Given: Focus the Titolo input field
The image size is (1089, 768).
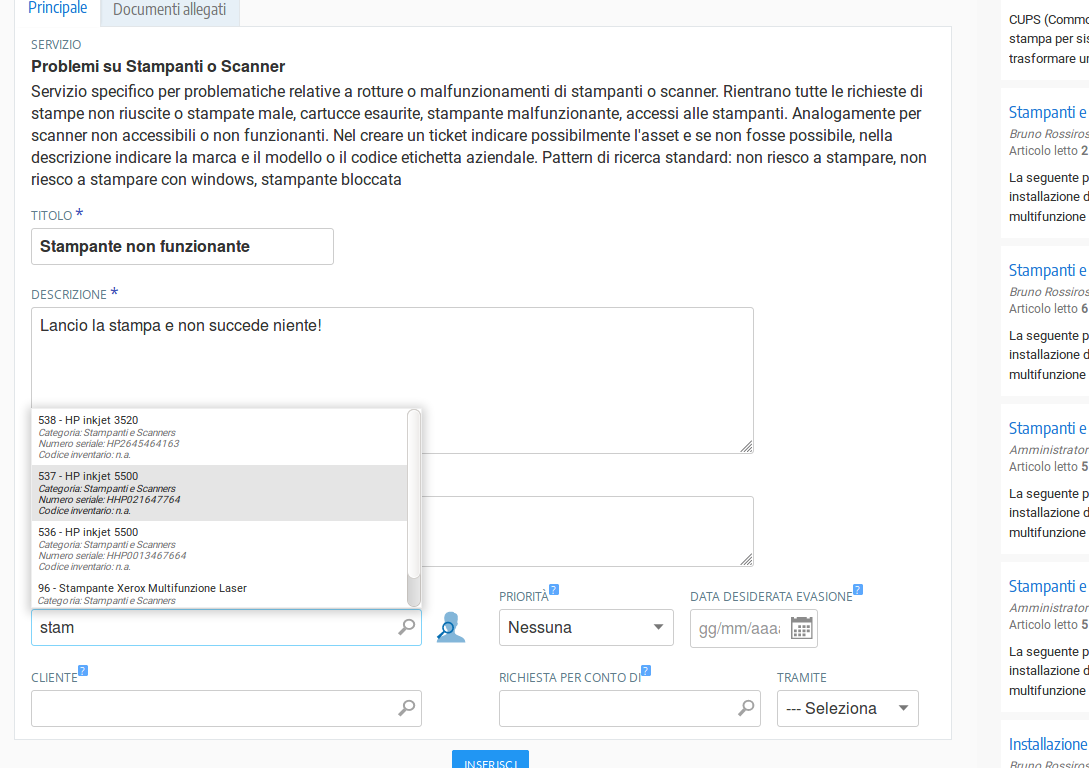Looking at the screenshot, I should click(x=182, y=247).
